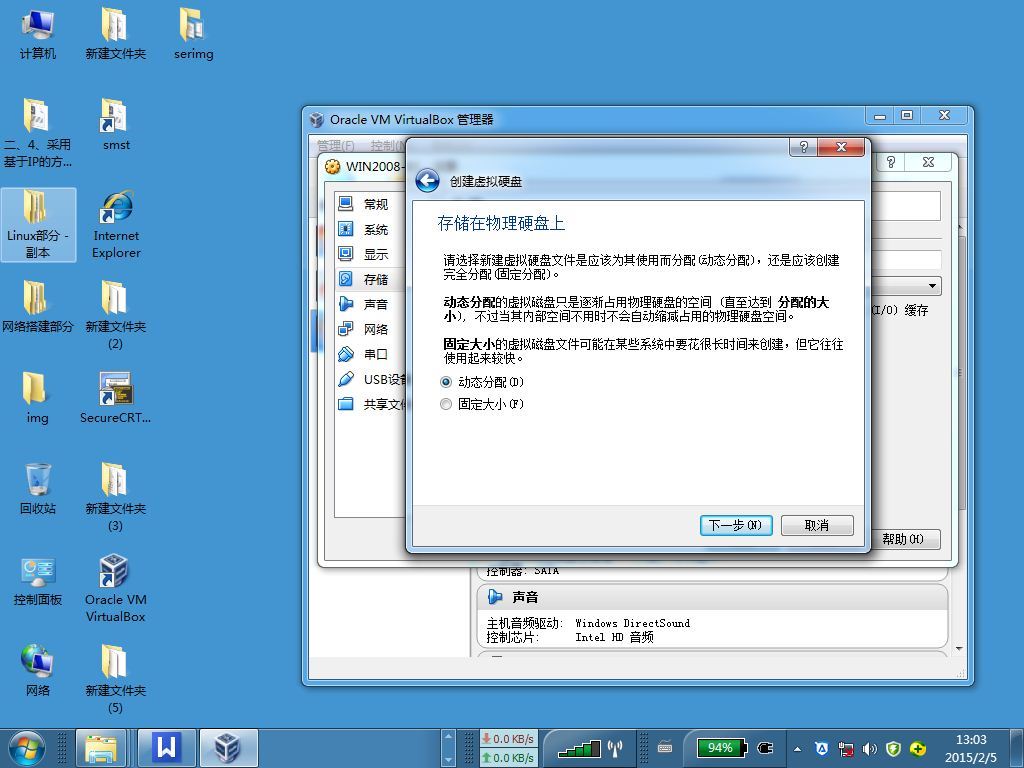Select the Linux部分 - 副本 folder
Image resolution: width=1024 pixels, height=768 pixels.
(38, 225)
